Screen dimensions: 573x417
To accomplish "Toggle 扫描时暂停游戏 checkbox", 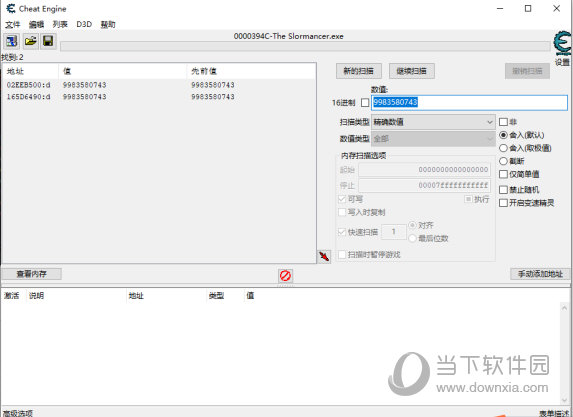I will click(x=342, y=254).
